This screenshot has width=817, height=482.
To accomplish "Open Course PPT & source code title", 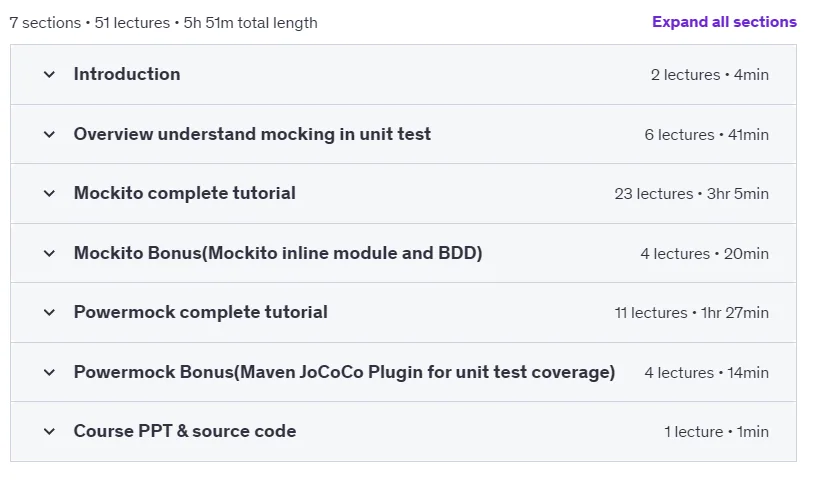I will [x=185, y=431].
